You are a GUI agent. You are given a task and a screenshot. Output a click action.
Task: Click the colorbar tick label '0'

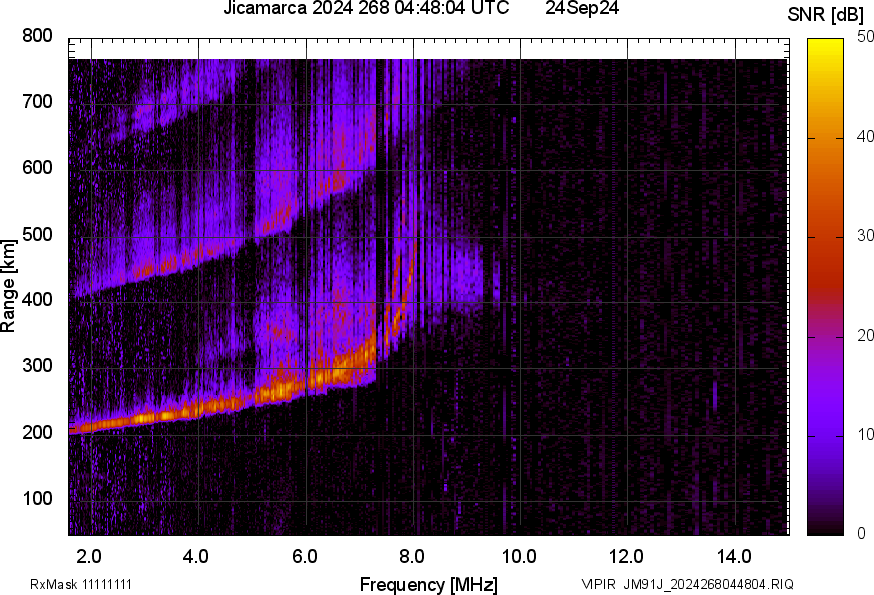pos(861,534)
